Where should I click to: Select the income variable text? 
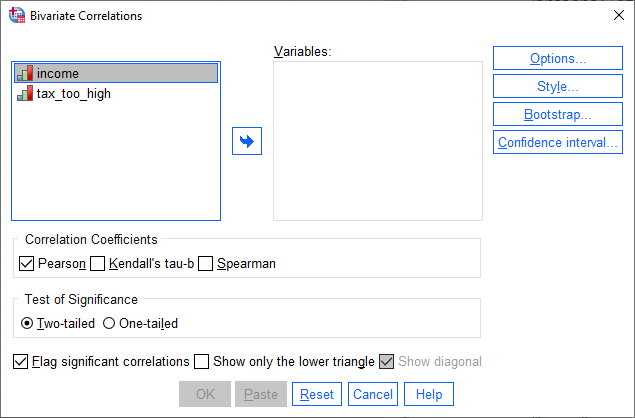[x=58, y=73]
